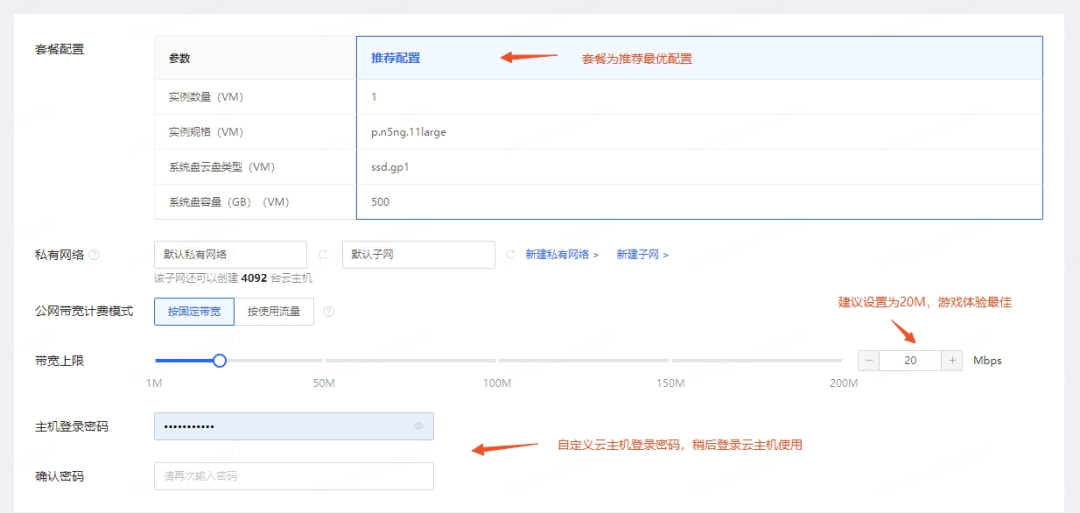Click the Mbps unit label
1080x513 pixels.
click(987, 360)
